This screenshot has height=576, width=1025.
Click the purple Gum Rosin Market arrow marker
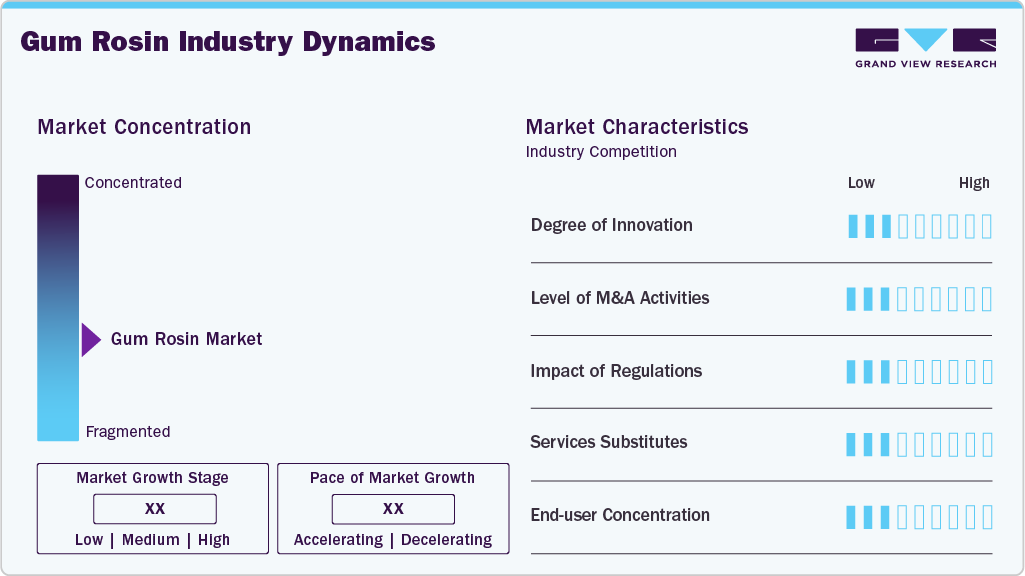[x=91, y=340]
